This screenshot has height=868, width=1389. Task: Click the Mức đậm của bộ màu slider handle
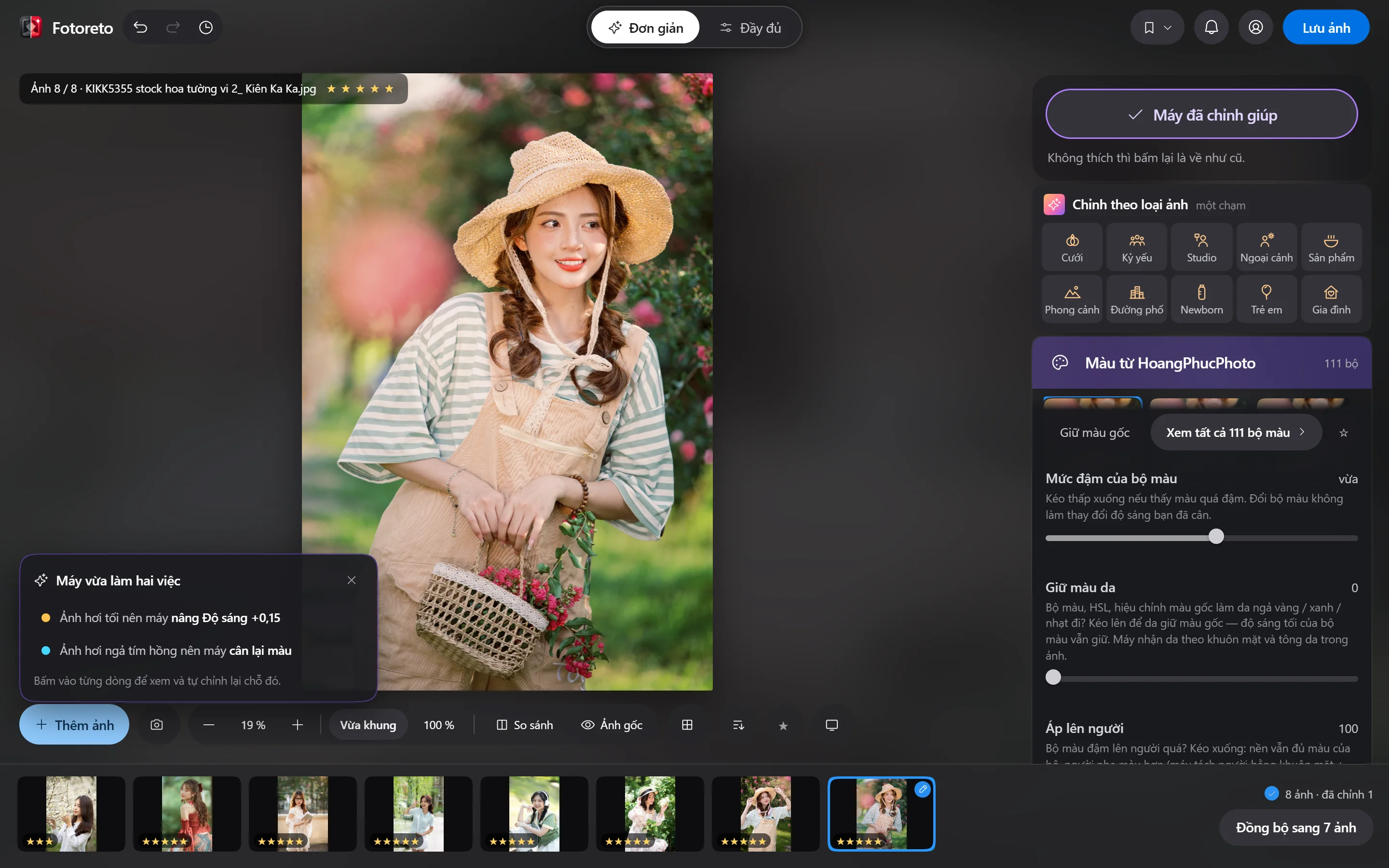[1216, 537]
